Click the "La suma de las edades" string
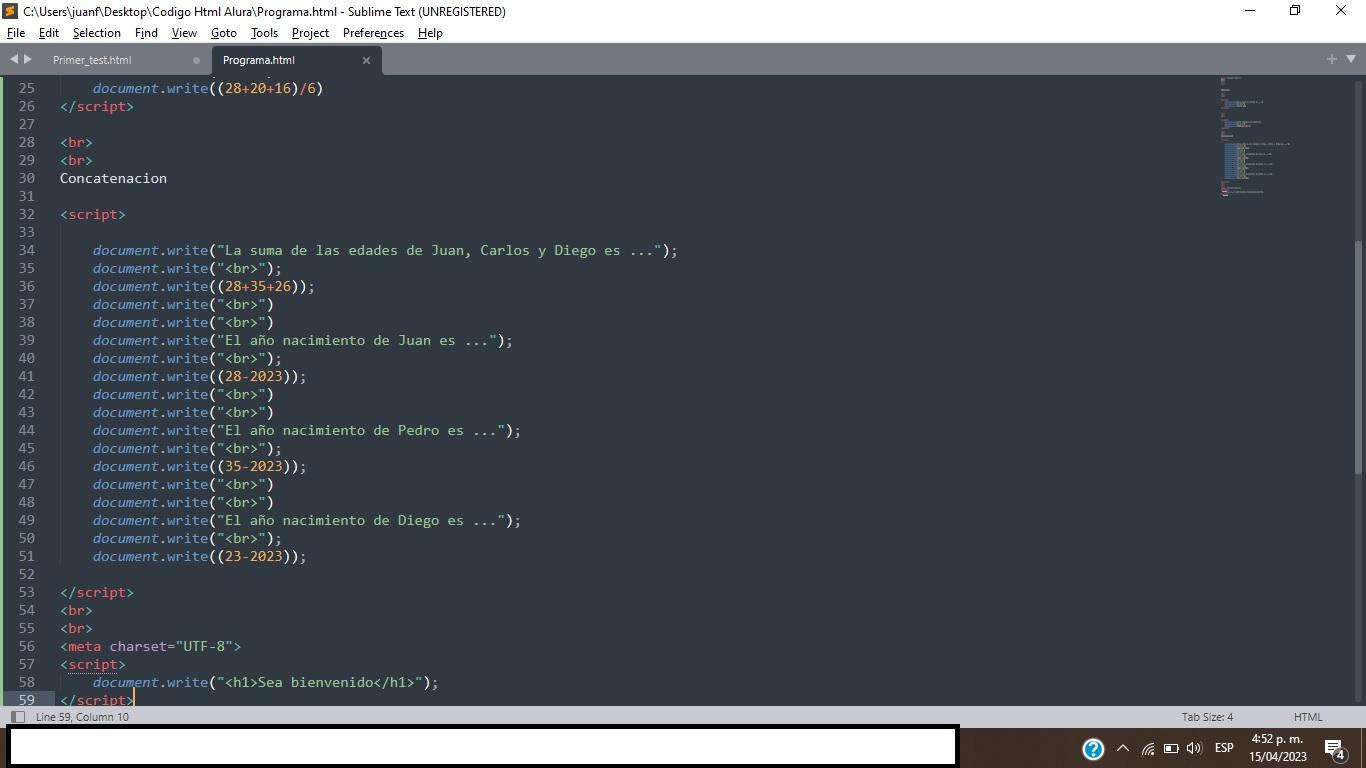This screenshot has height=768, width=1366. click(x=439, y=250)
